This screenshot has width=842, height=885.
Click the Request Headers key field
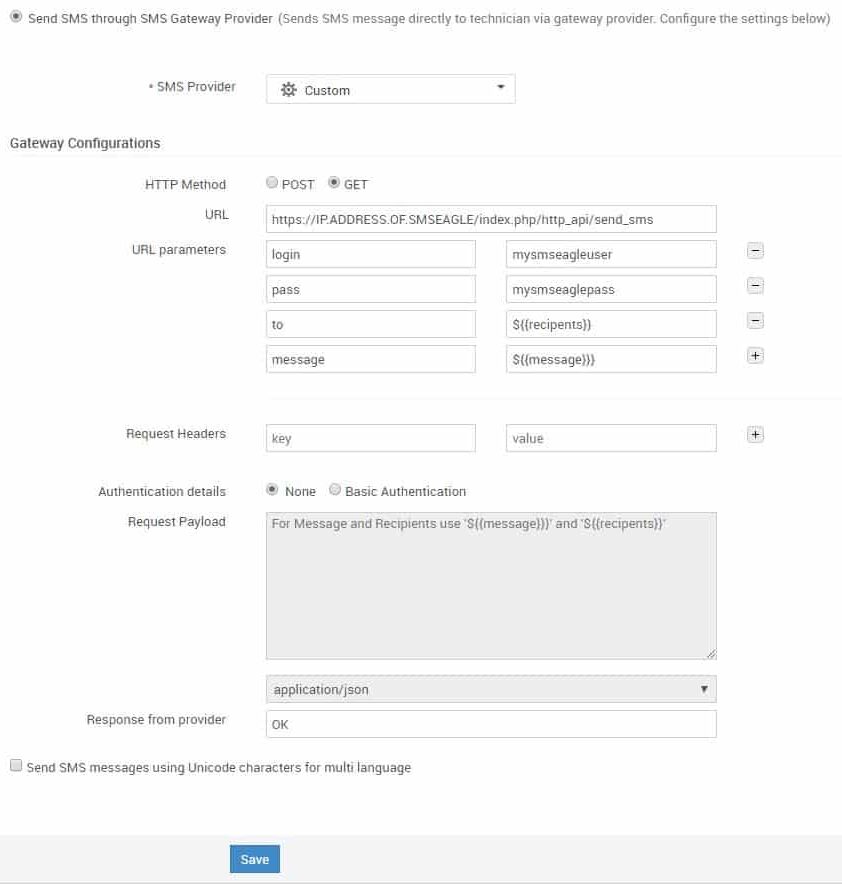[371, 438]
